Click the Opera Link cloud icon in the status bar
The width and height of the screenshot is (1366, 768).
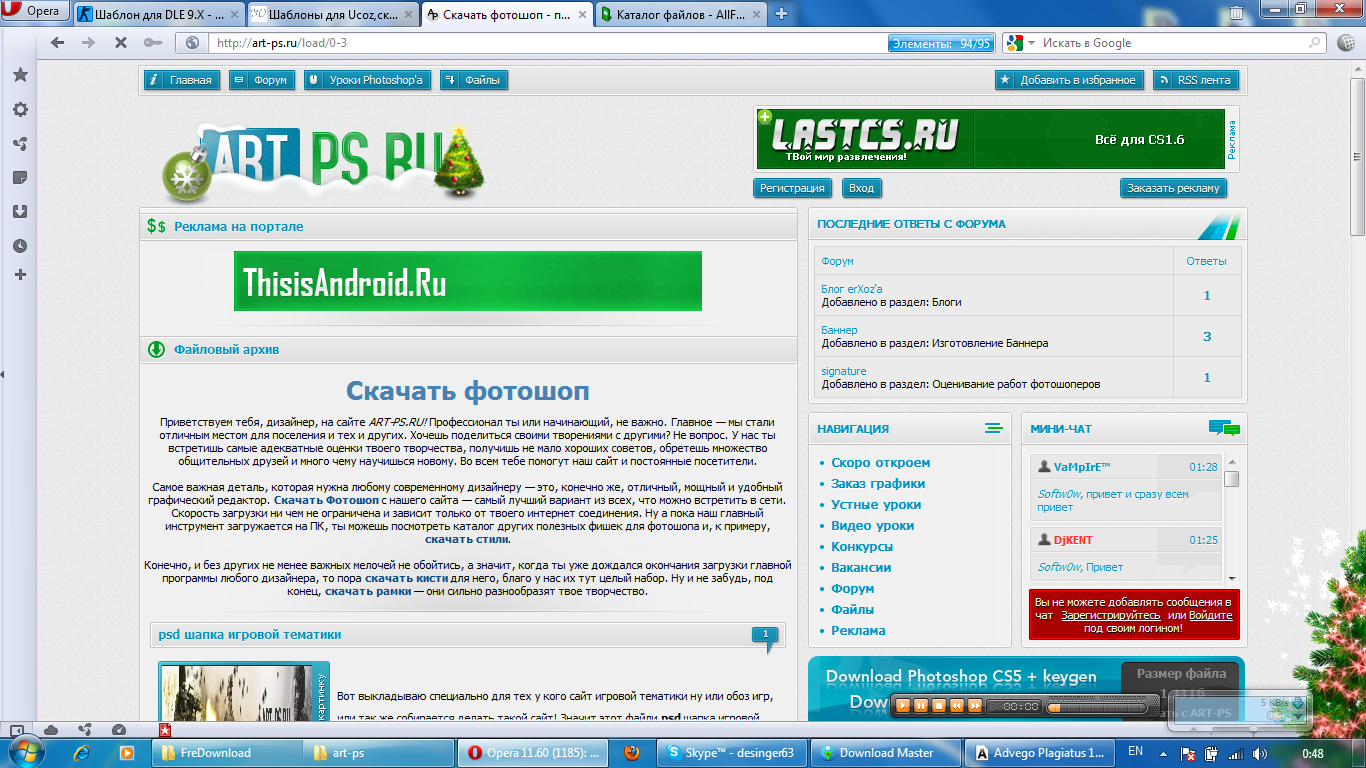[51, 730]
